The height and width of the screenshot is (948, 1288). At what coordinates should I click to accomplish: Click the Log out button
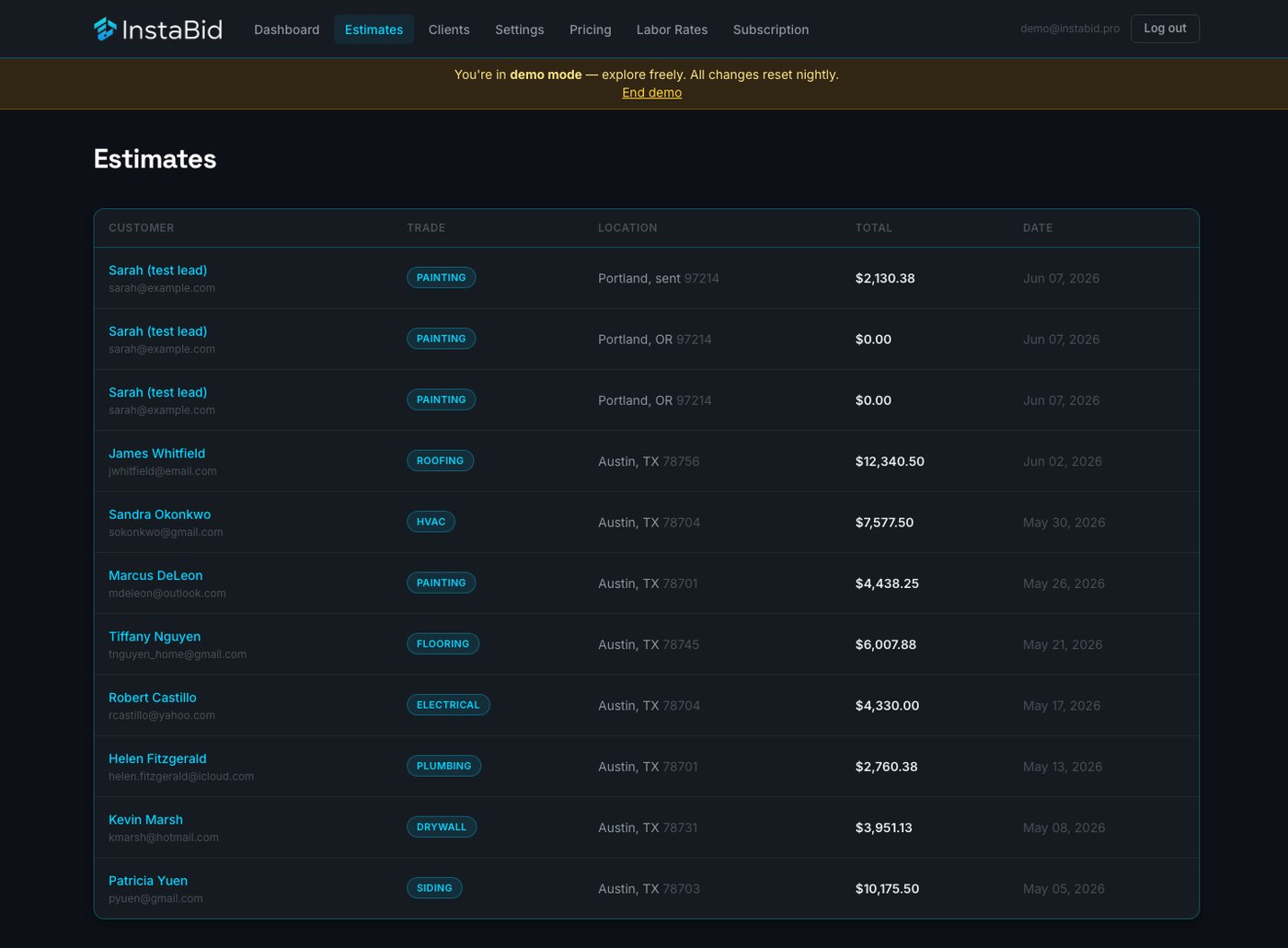1165,29
